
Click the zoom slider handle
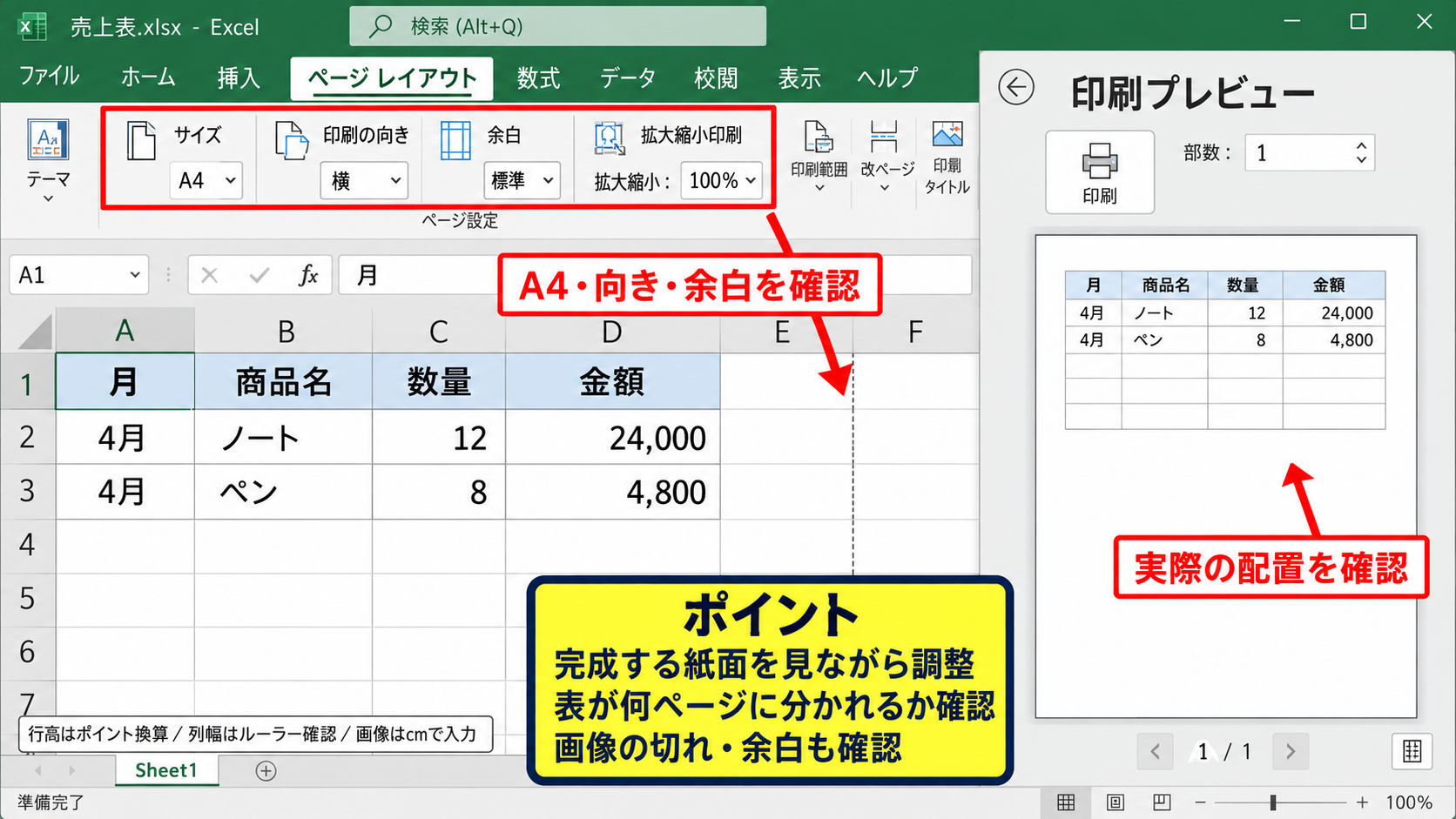click(1273, 802)
